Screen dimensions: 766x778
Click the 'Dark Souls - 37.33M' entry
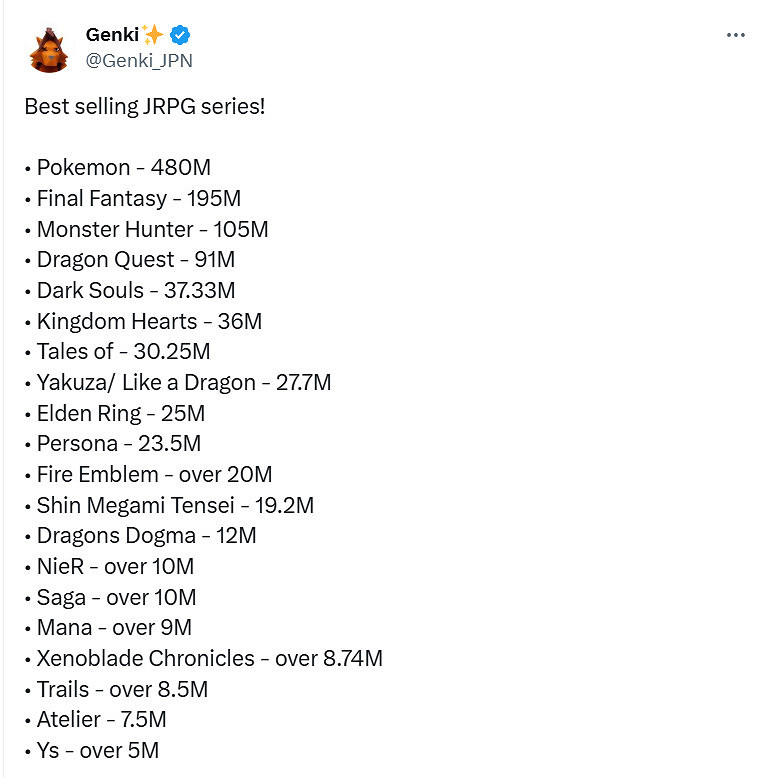(x=136, y=291)
